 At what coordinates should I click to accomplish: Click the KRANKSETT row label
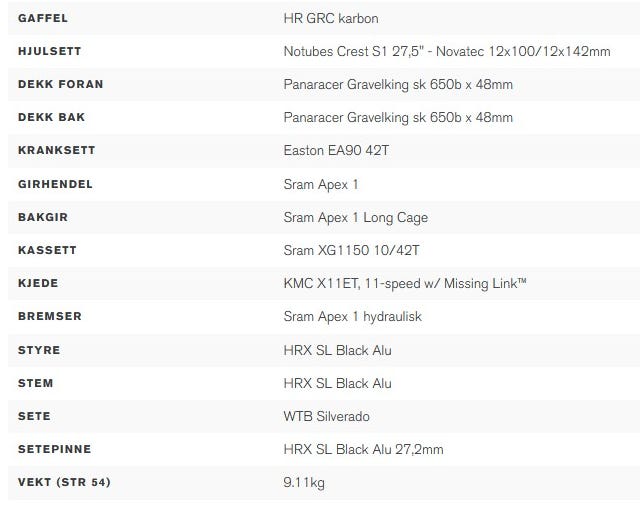56,151
